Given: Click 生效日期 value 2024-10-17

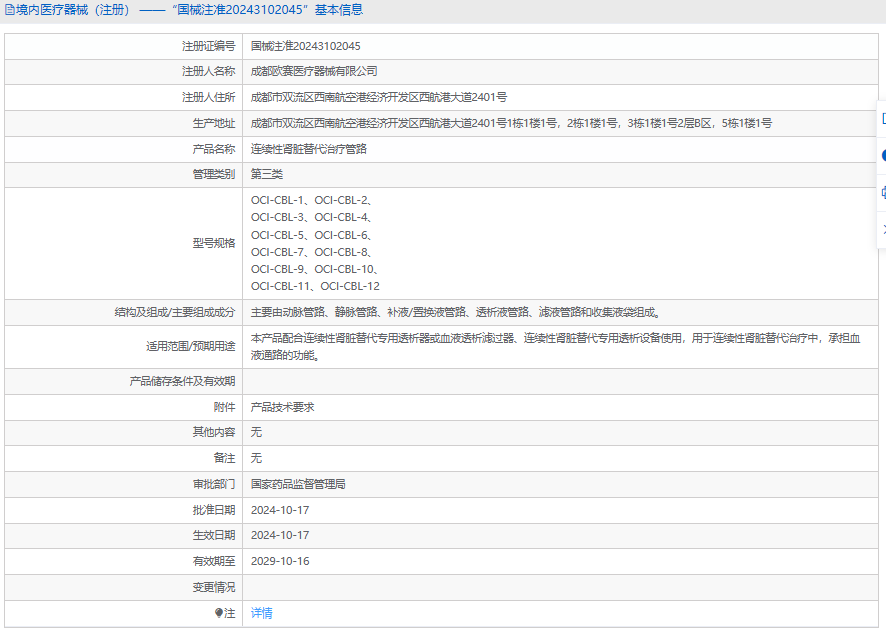Looking at the screenshot, I should (x=280, y=535).
